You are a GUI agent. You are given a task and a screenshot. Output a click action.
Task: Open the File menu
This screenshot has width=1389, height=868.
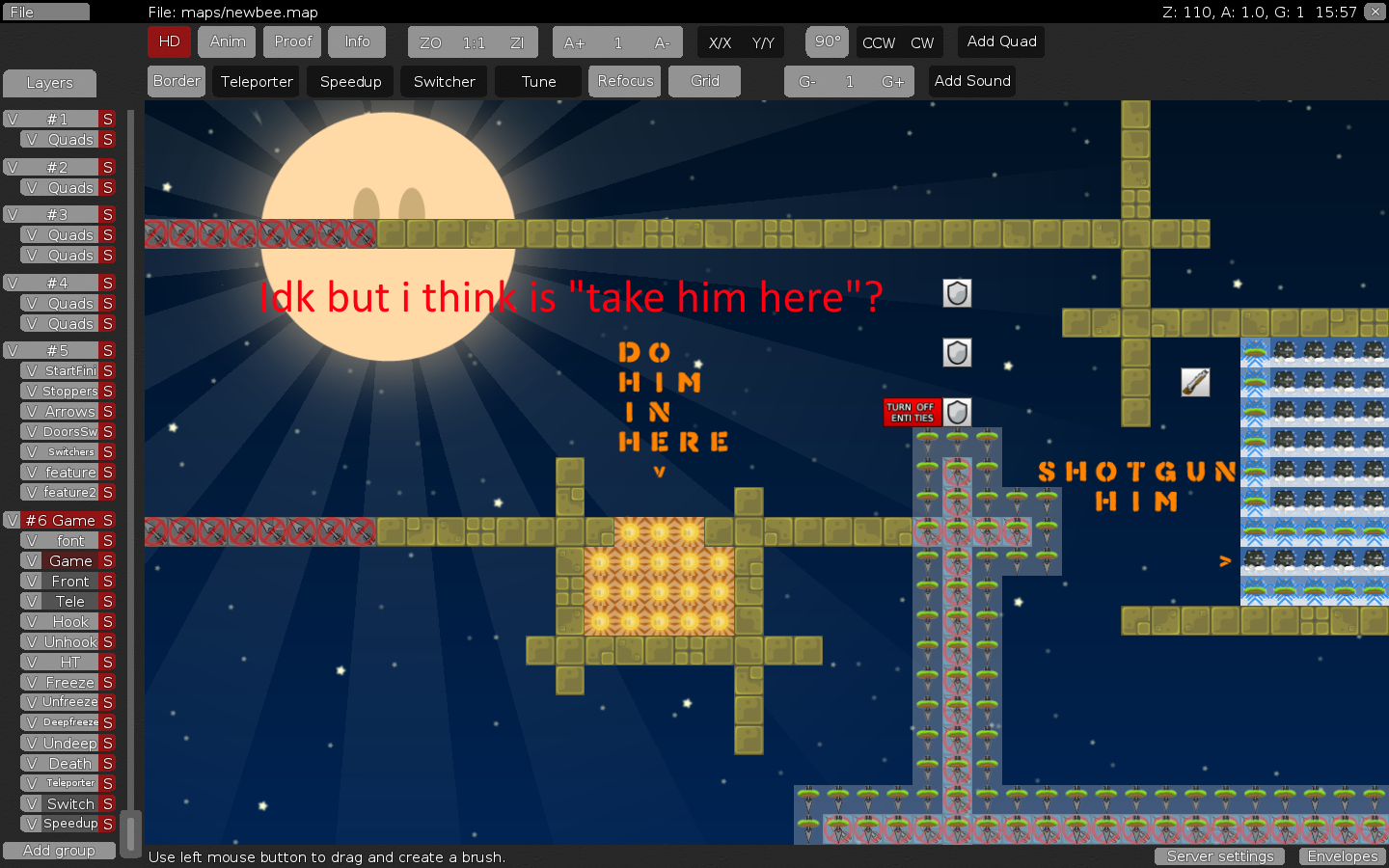[45, 12]
